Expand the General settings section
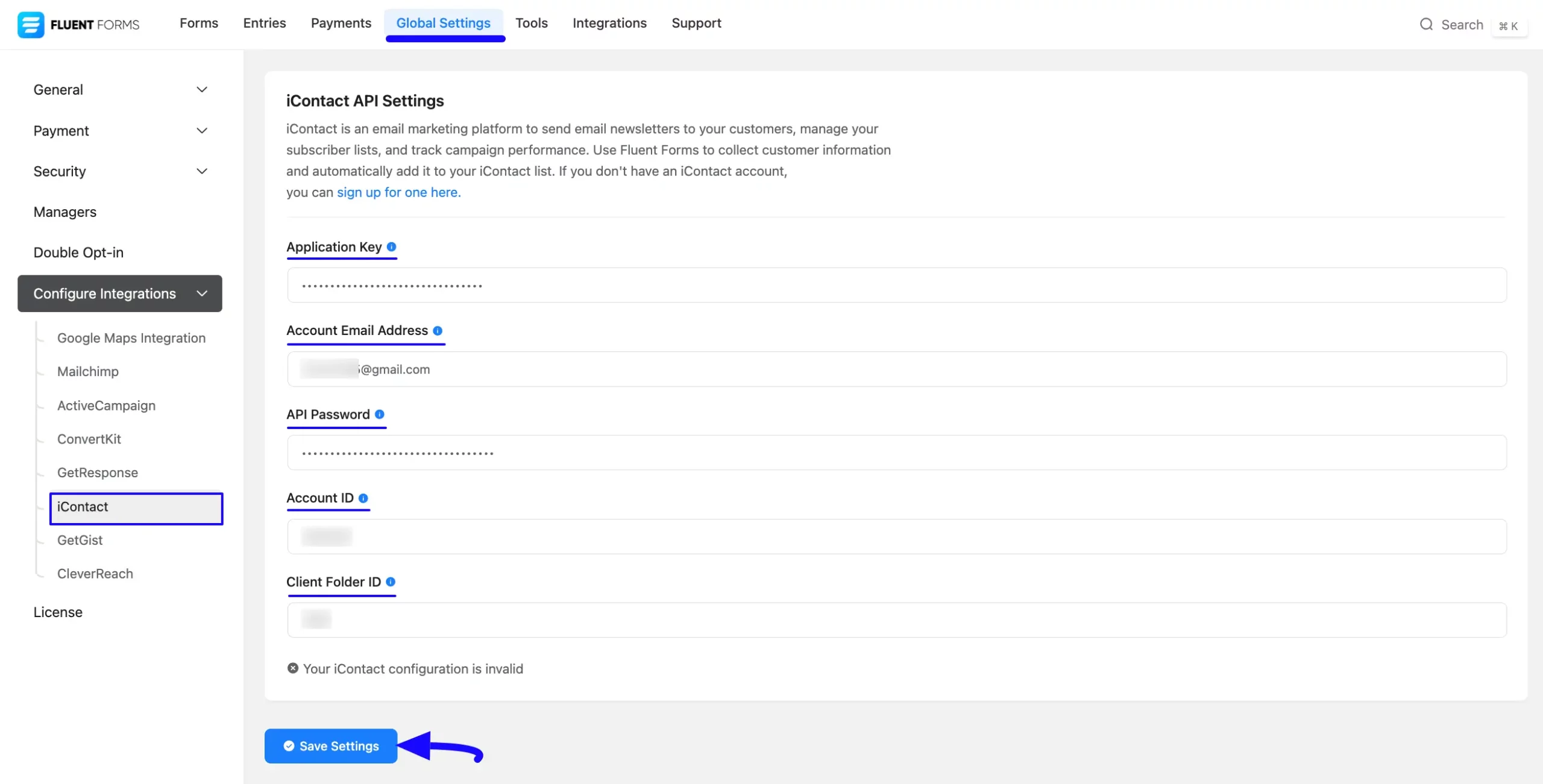 [120, 90]
